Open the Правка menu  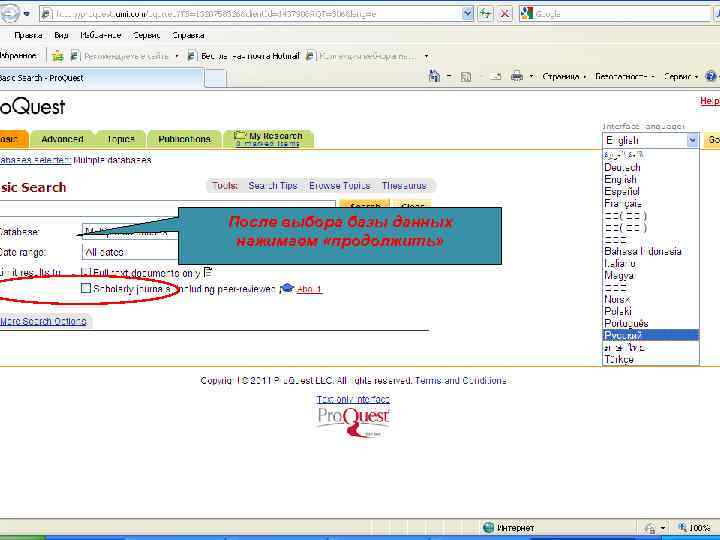coord(28,35)
